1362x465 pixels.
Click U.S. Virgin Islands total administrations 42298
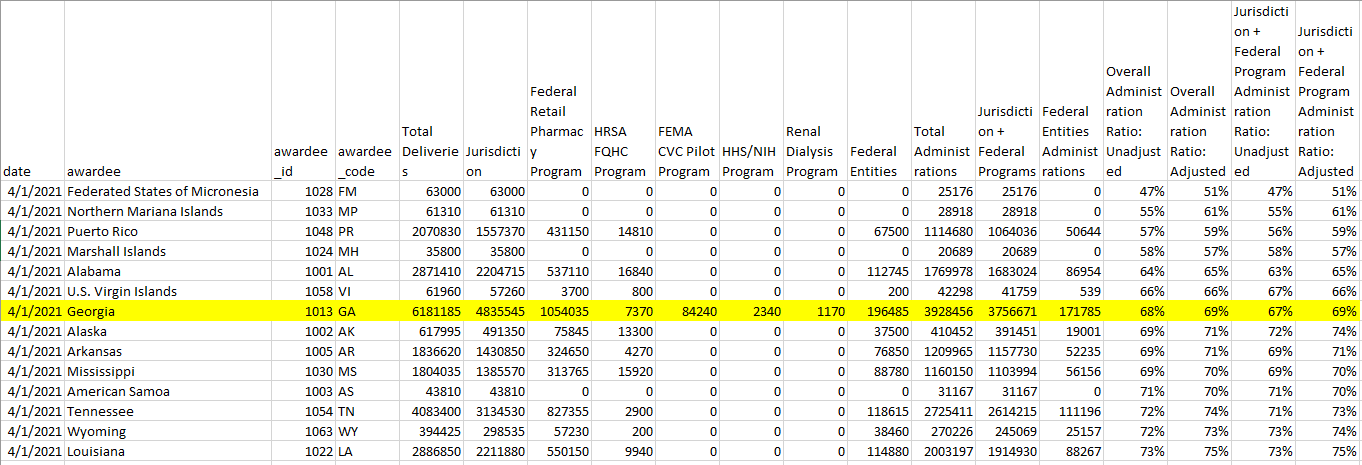click(x=942, y=291)
